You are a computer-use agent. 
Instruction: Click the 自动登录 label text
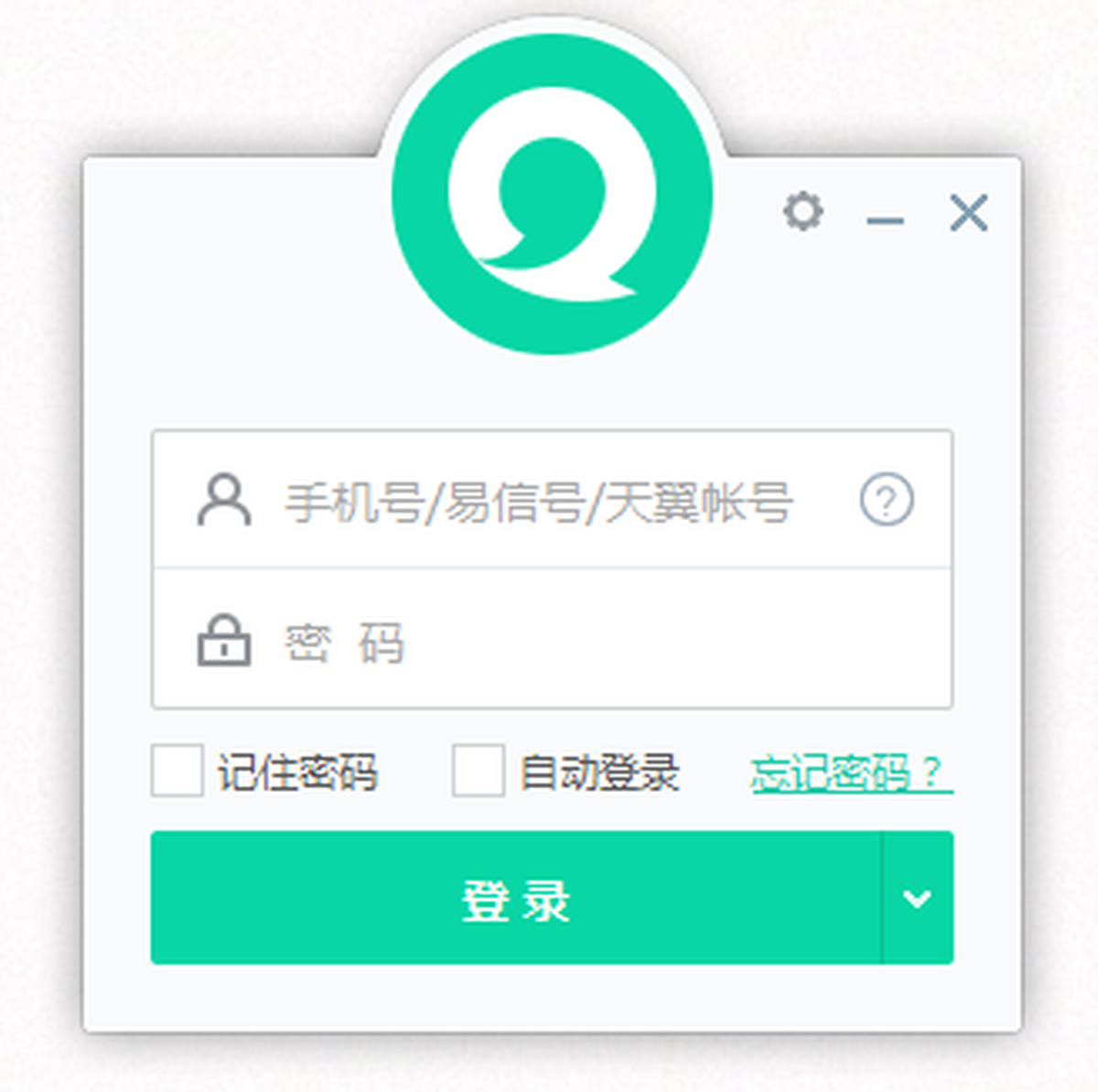[x=599, y=773]
